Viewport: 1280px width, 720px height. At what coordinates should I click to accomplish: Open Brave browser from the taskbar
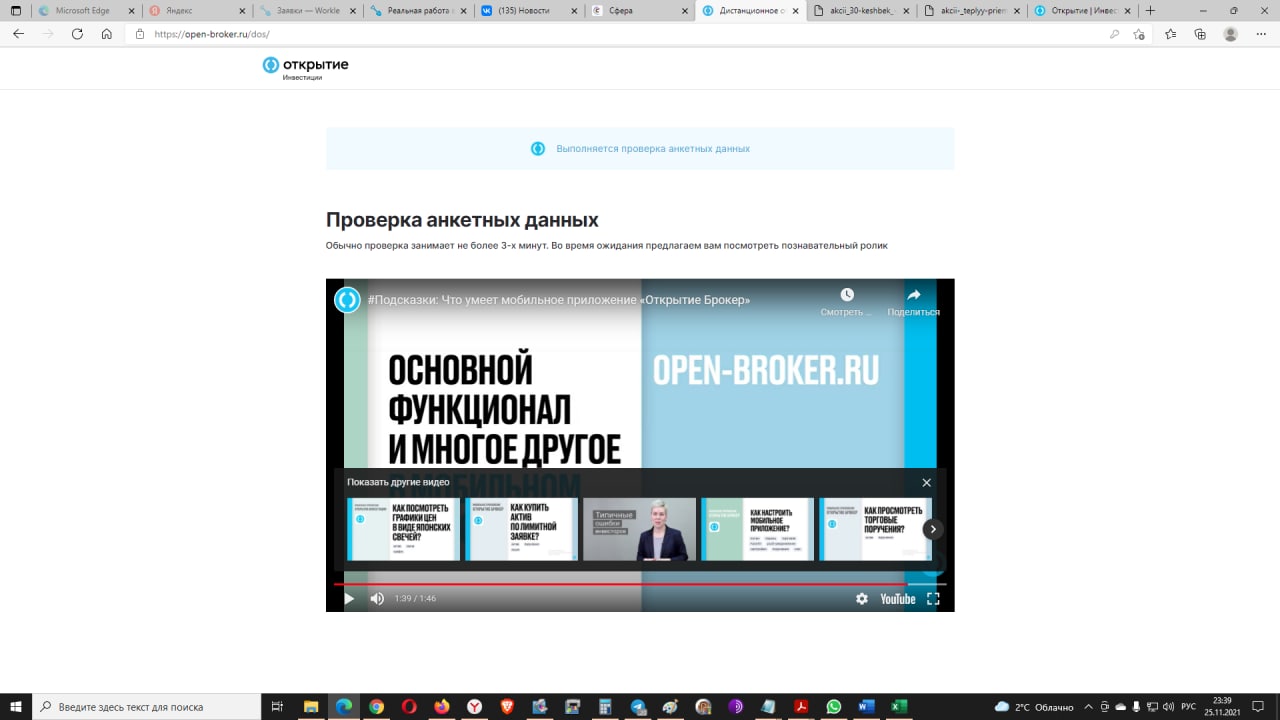507,706
